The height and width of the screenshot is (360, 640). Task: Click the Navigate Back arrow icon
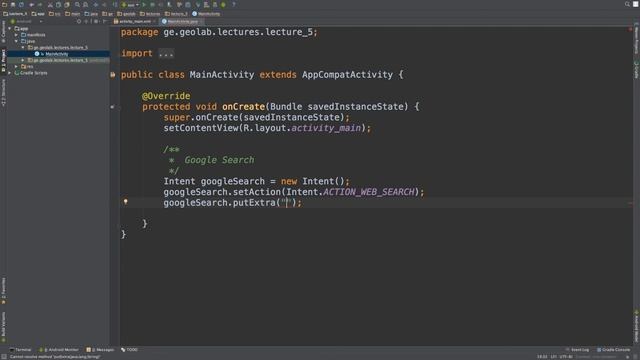96,4
